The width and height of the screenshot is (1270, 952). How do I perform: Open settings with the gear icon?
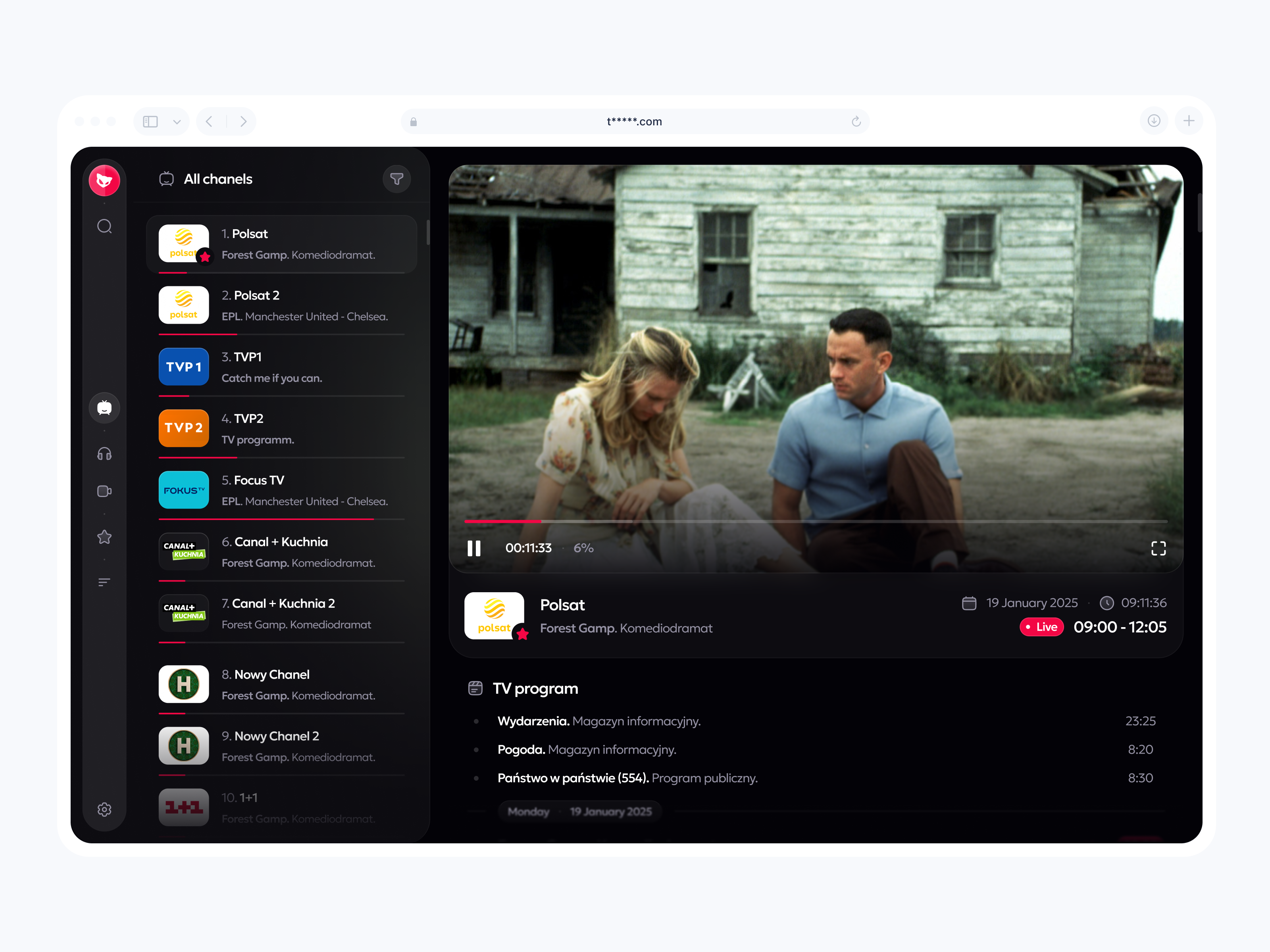(x=104, y=809)
